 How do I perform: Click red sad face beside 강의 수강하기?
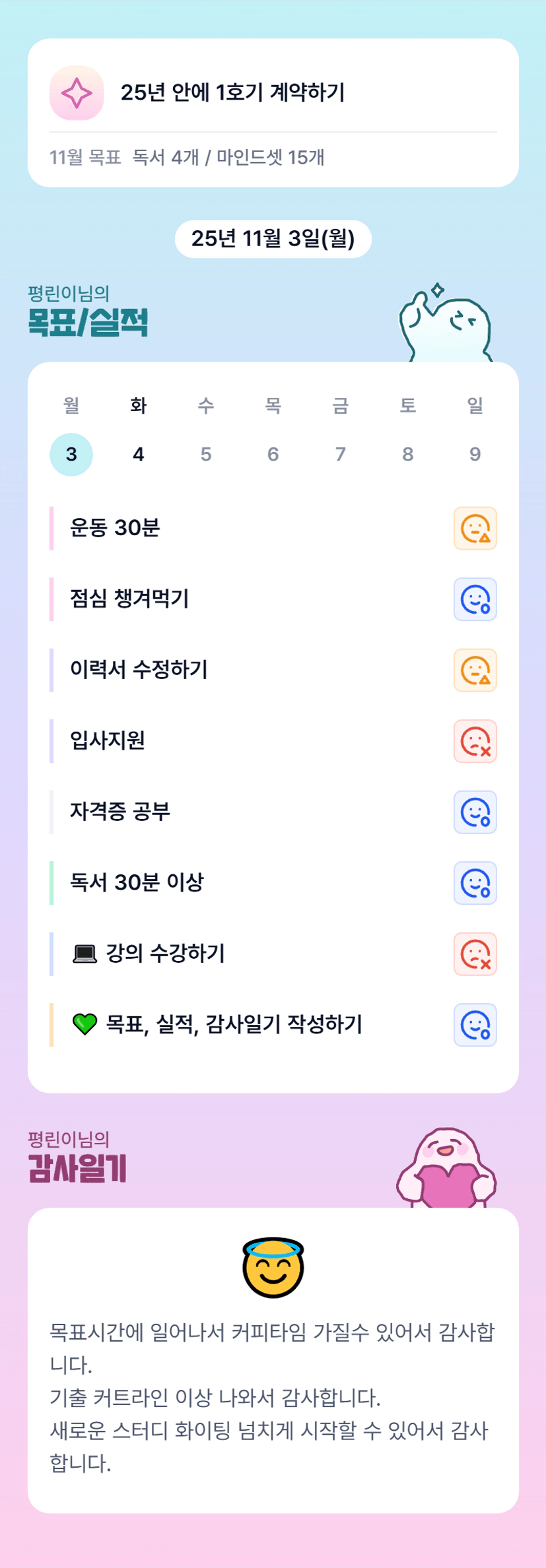475,954
